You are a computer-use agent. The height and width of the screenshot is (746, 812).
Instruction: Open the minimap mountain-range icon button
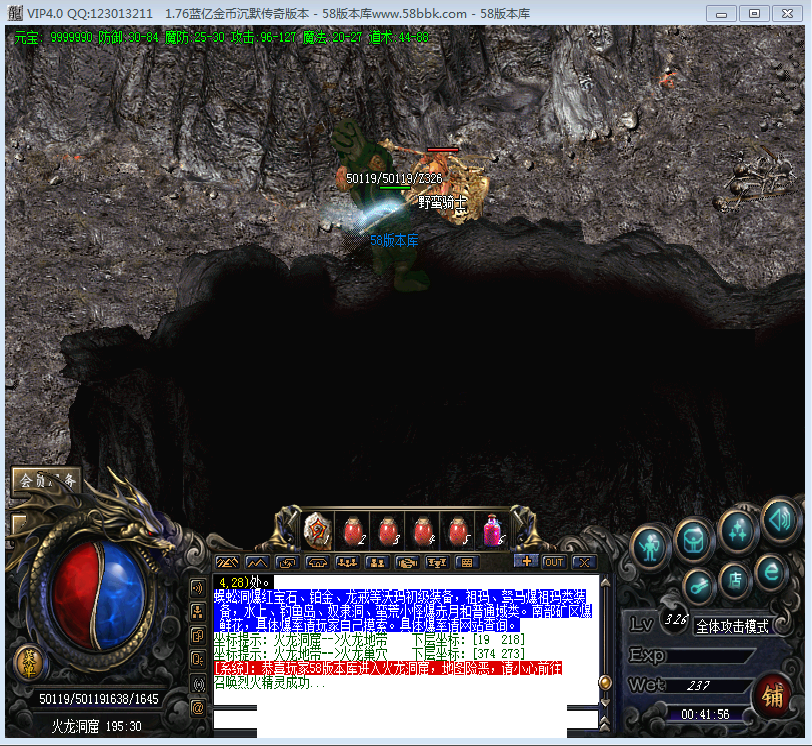click(227, 563)
